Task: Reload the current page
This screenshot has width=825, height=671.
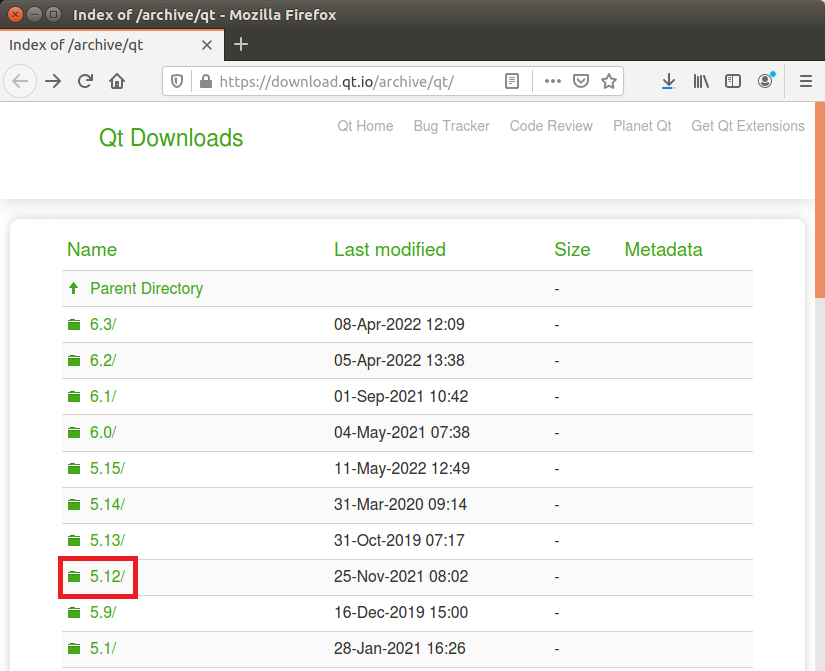Action: click(85, 81)
